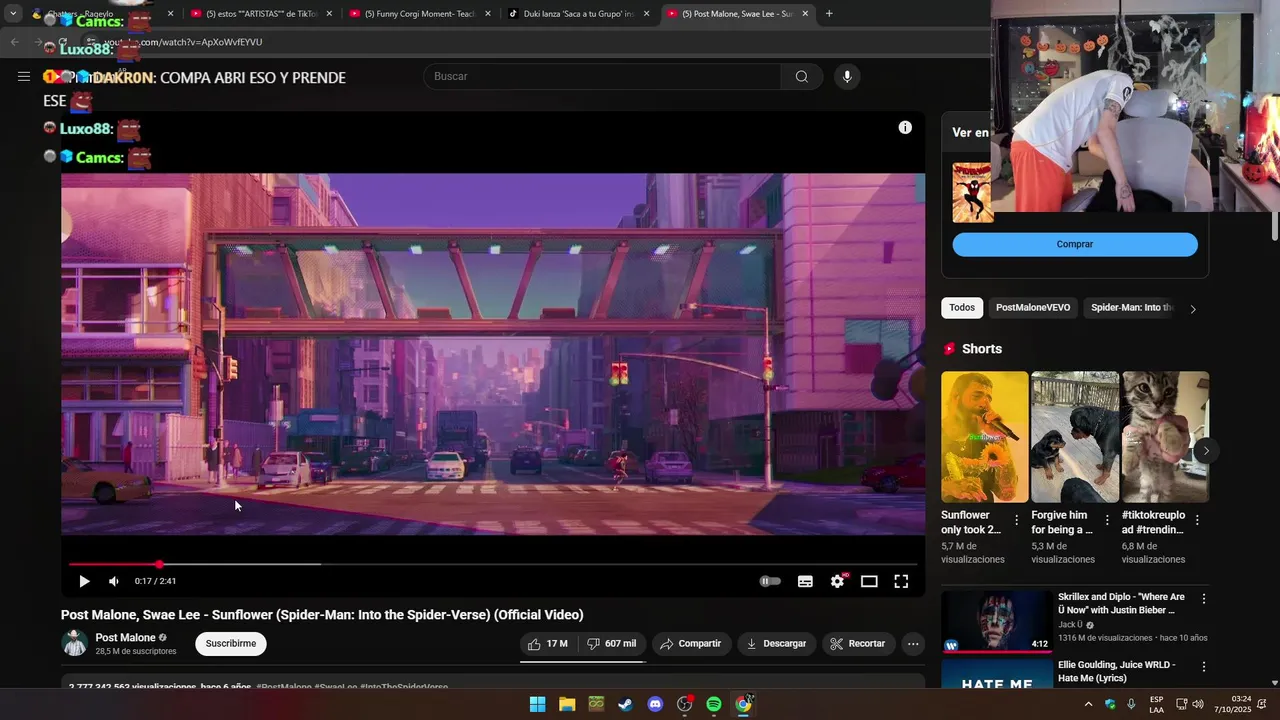
Task: Open Steam from taskbar
Action: [625, 704]
